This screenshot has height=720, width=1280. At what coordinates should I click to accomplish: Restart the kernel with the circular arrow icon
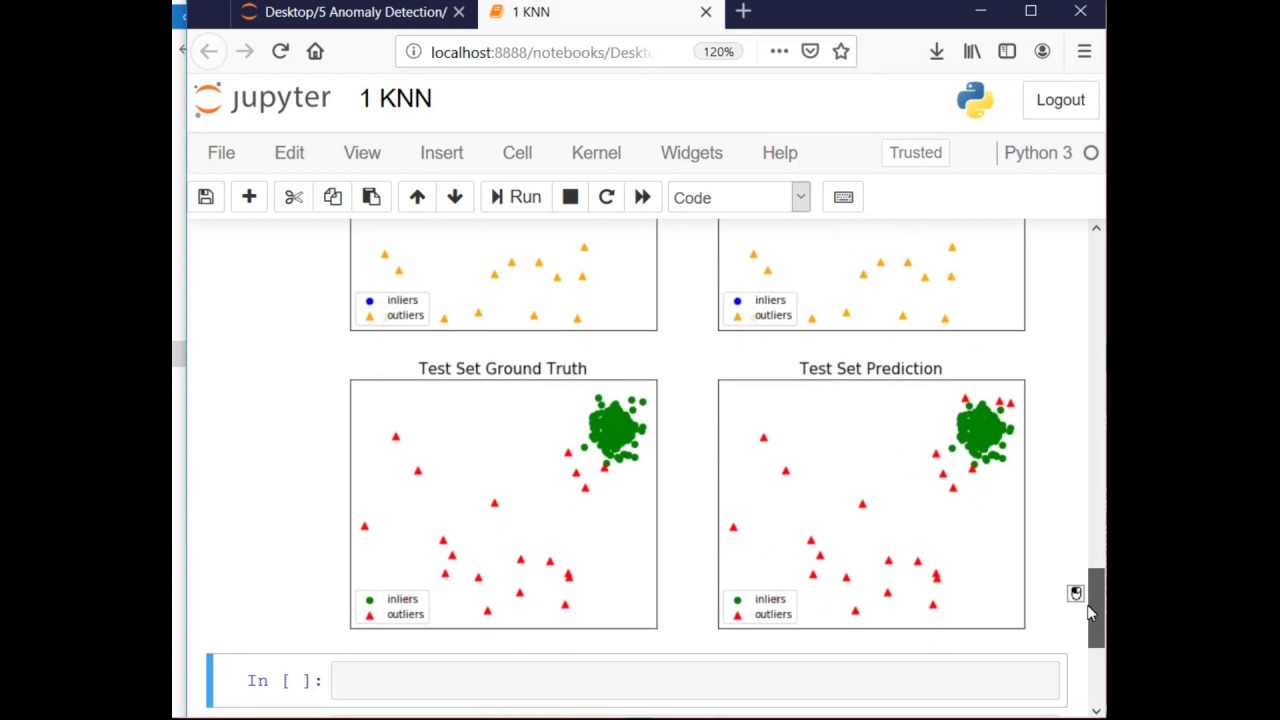tap(606, 197)
